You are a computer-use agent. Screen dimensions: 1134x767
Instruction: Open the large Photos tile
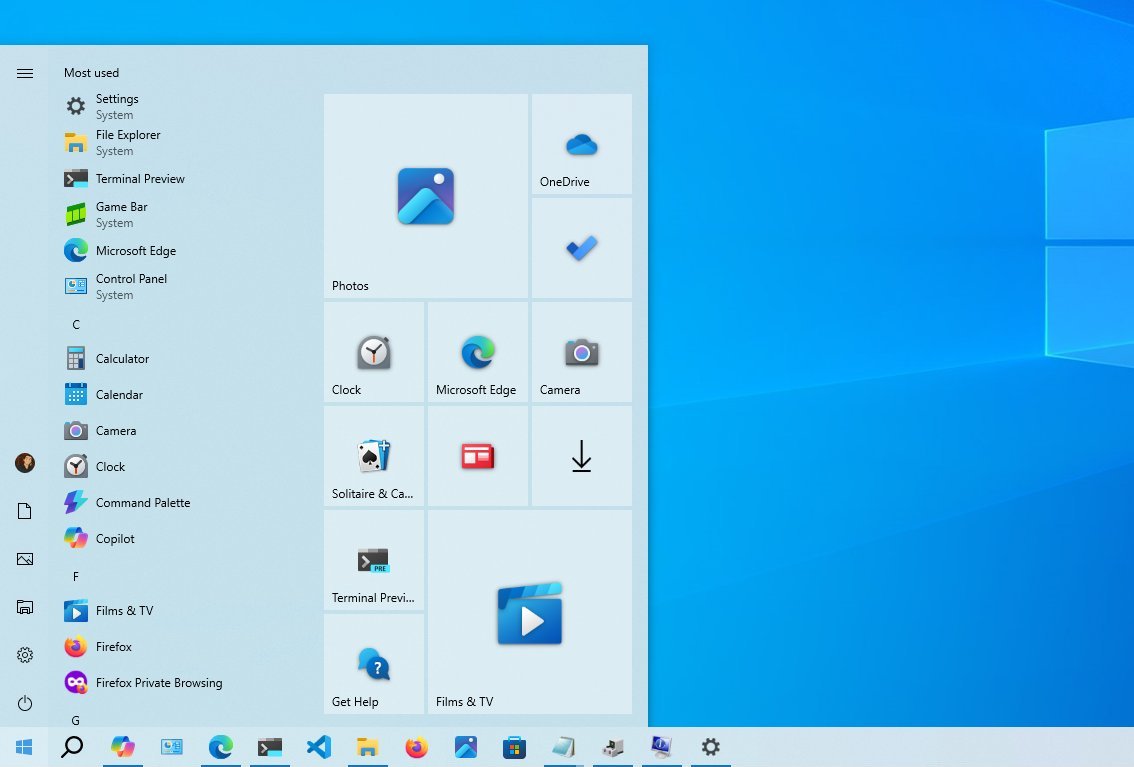[426, 196]
